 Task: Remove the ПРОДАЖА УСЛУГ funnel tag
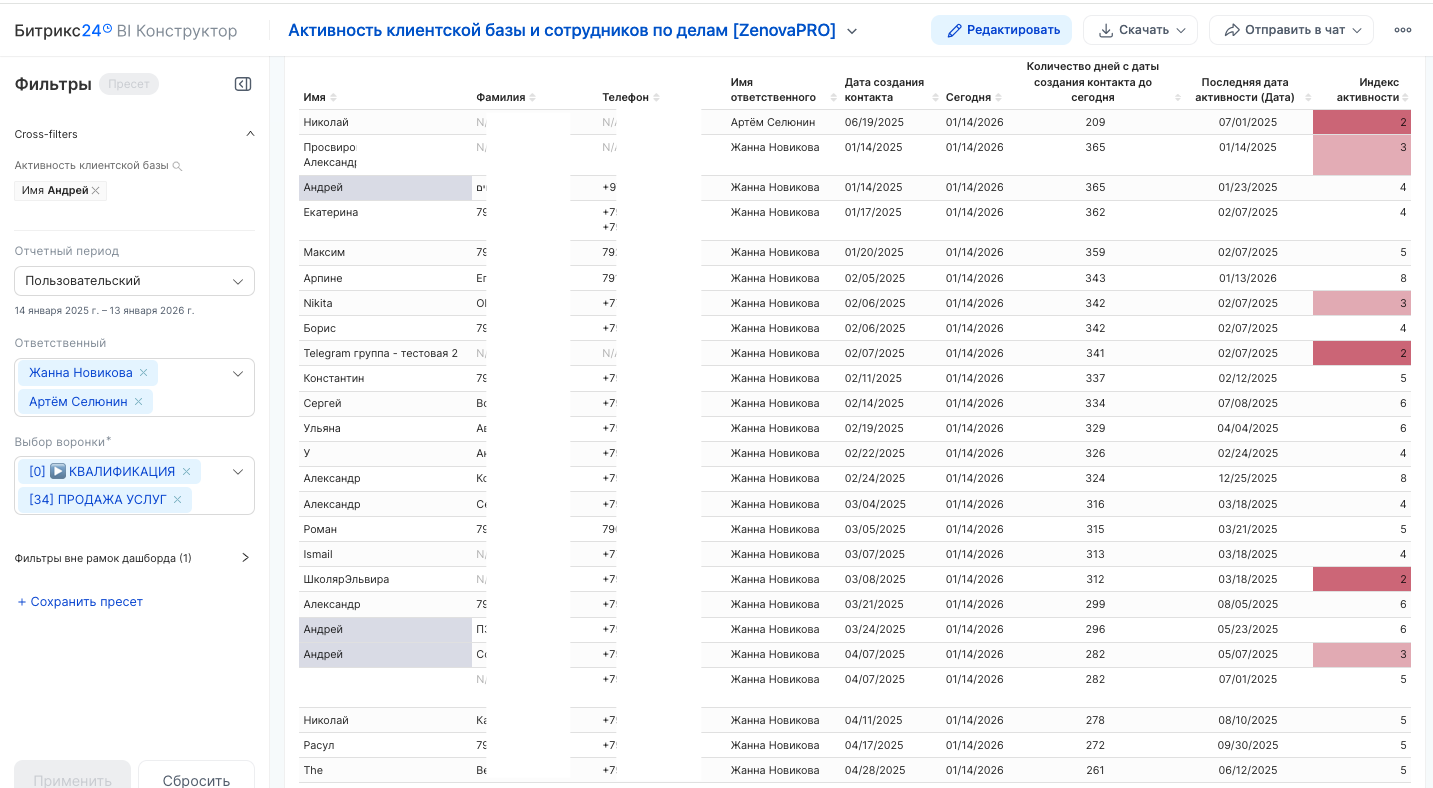point(177,500)
